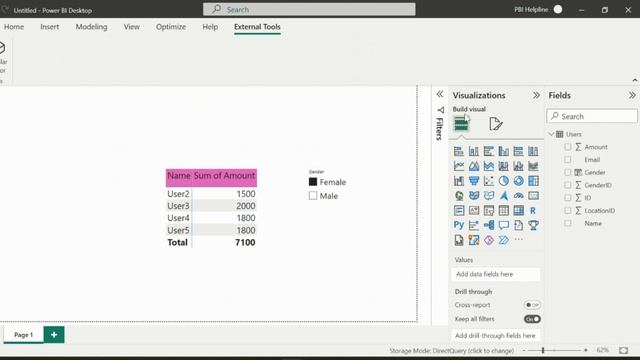
Task: Select the Python visual
Action: click(x=459, y=225)
